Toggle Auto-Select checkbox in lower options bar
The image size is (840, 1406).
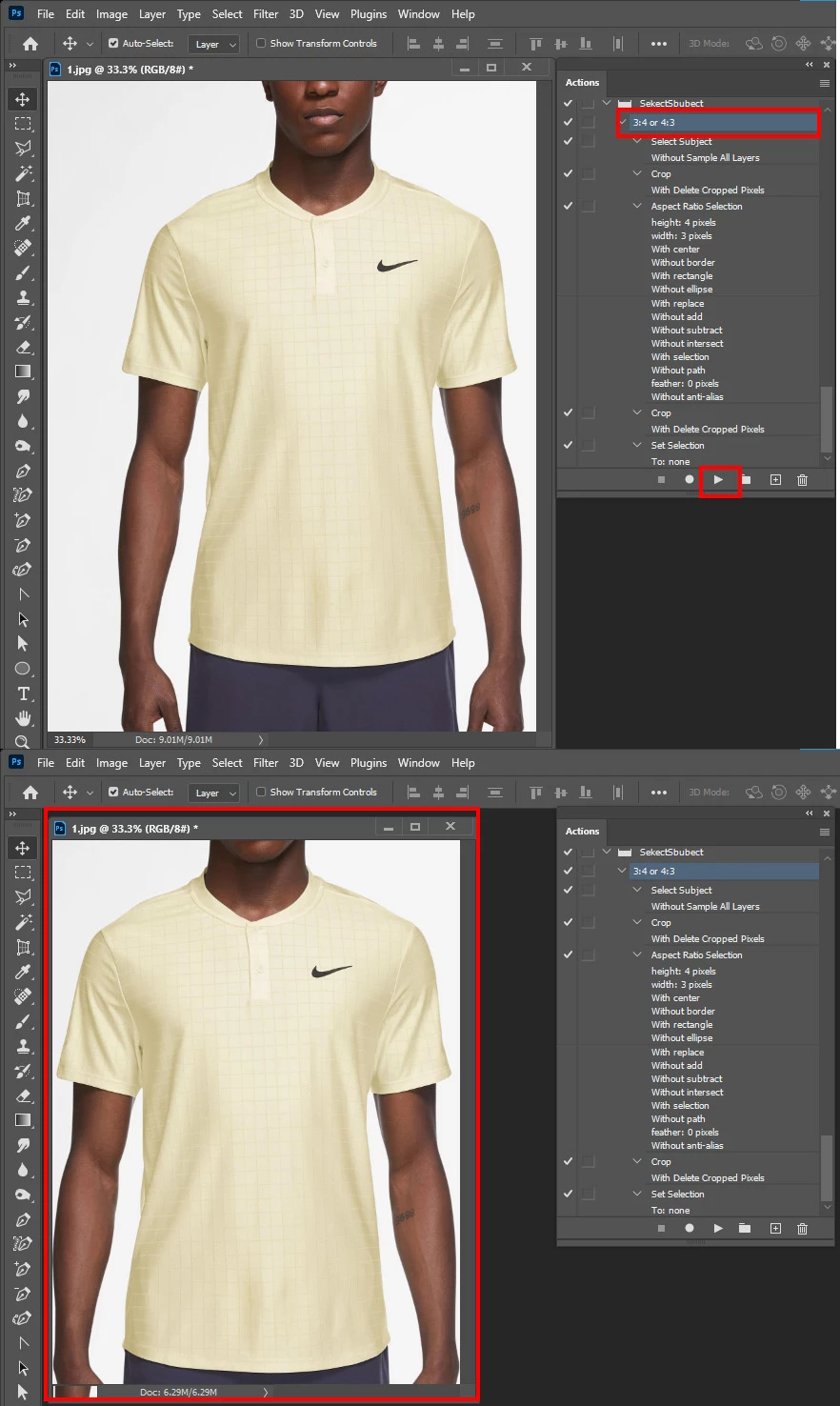(x=113, y=792)
